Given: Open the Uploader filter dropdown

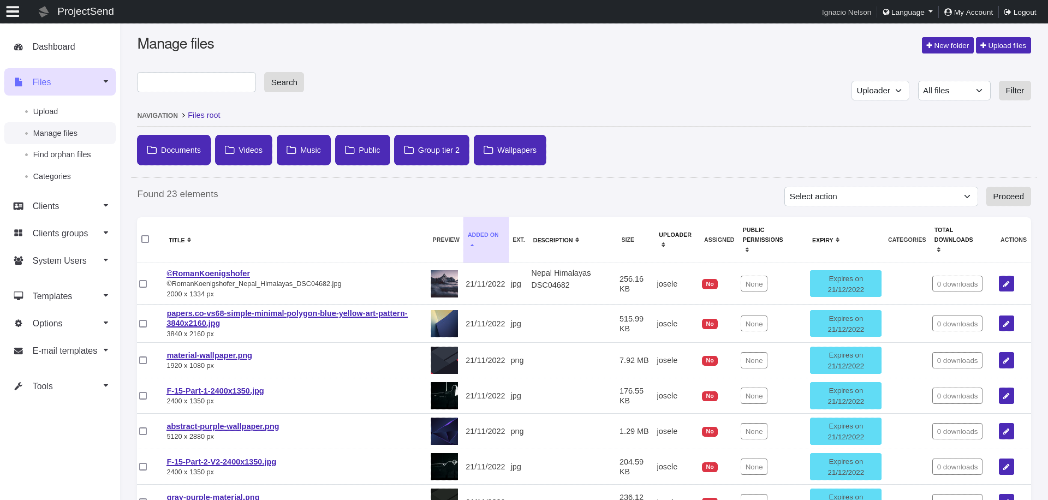Looking at the screenshot, I should pyautogui.click(x=880, y=90).
